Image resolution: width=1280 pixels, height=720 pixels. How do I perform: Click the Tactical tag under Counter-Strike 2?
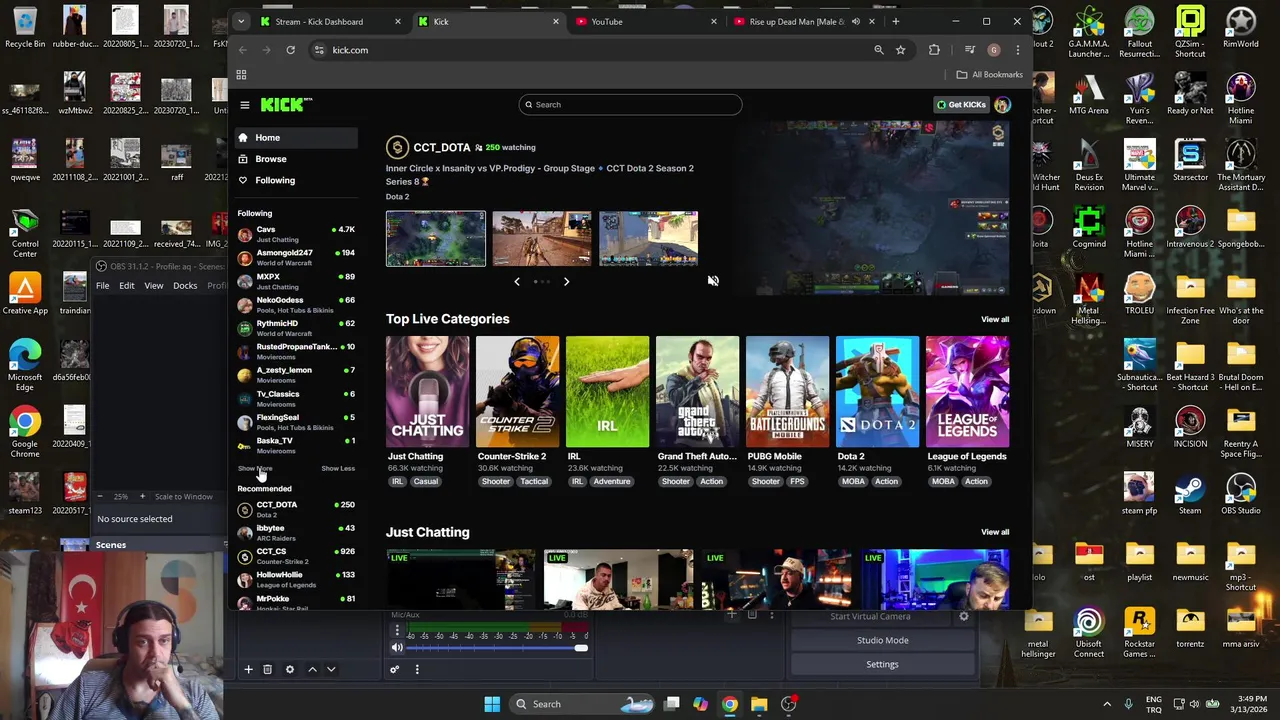(534, 482)
